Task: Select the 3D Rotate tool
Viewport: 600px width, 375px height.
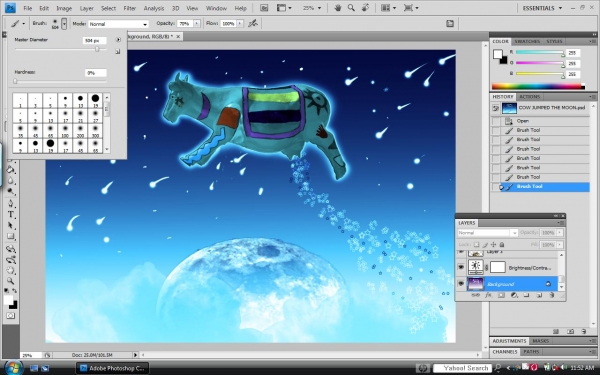Action: (11, 249)
